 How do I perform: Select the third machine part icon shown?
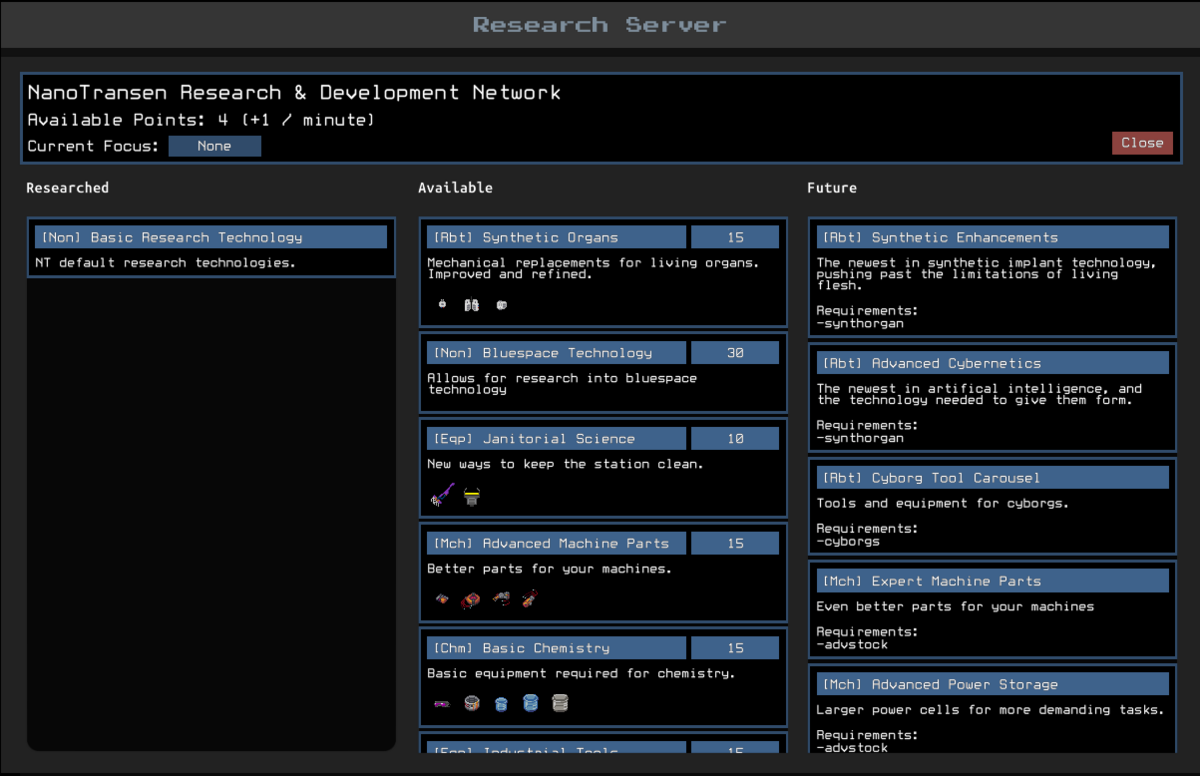pyautogui.click(x=501, y=597)
